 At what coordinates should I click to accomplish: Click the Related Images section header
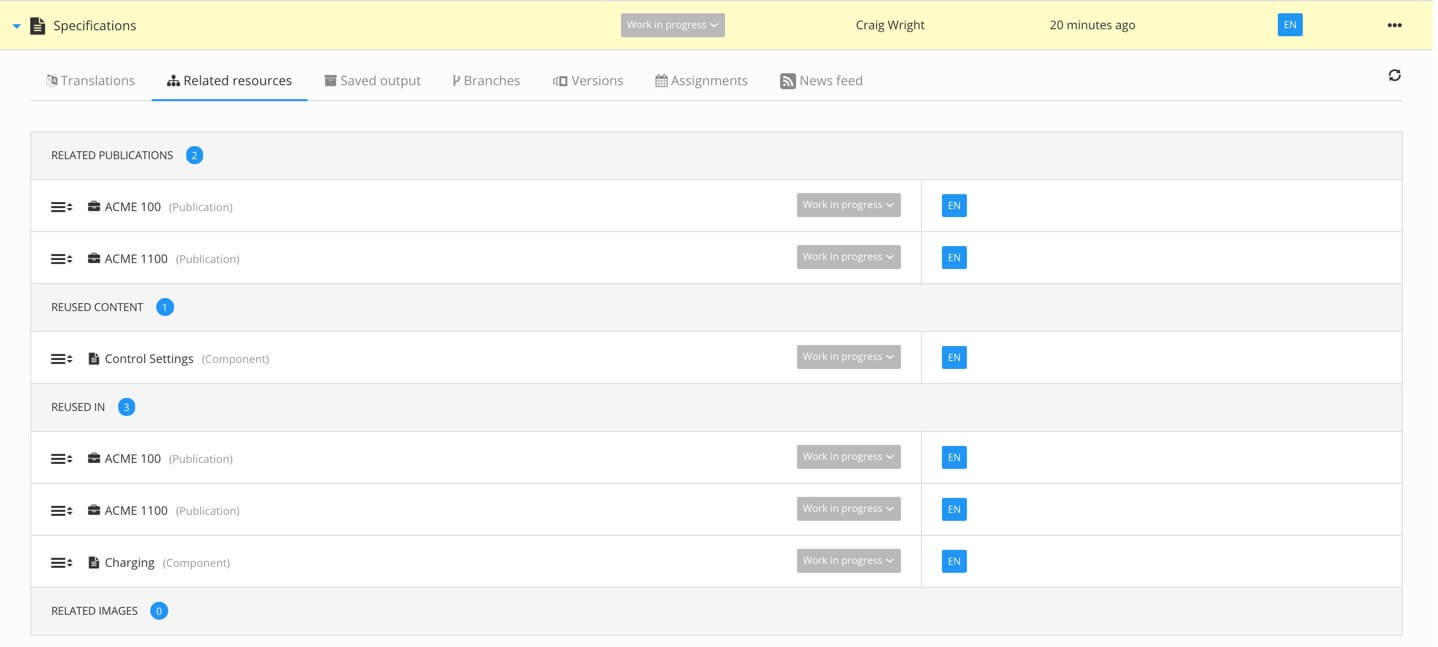tap(95, 611)
